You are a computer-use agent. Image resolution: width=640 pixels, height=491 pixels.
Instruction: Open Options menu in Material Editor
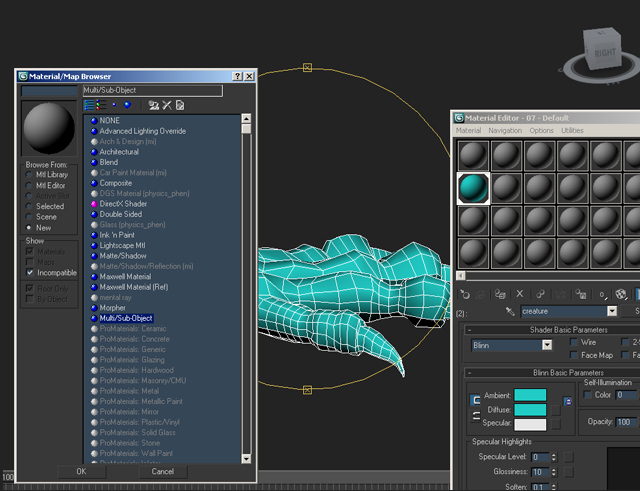[541, 131]
